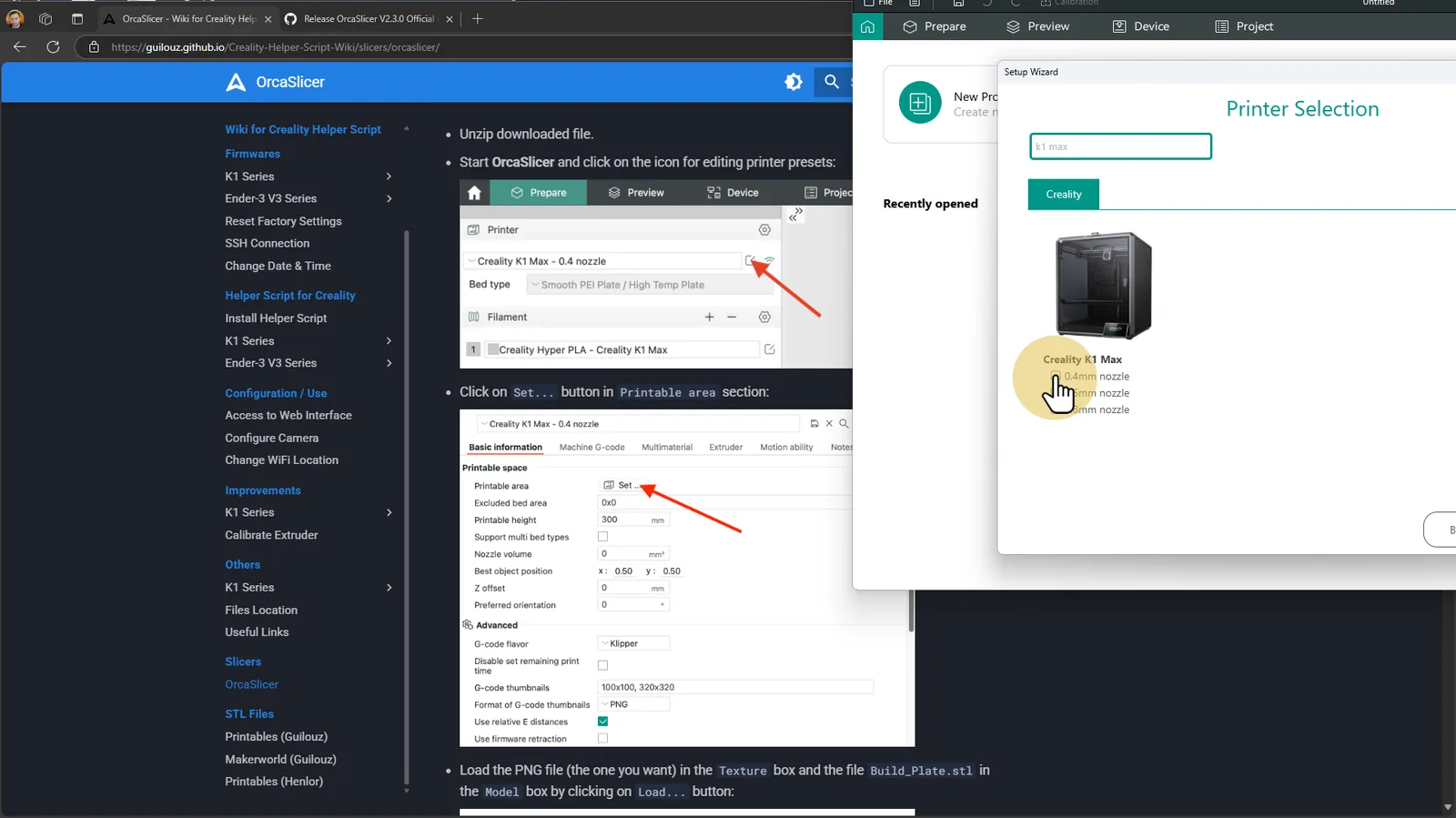This screenshot has width=1456, height=818.
Task: Click page scrollbar down arrow
Action: pyautogui.click(x=1448, y=807)
